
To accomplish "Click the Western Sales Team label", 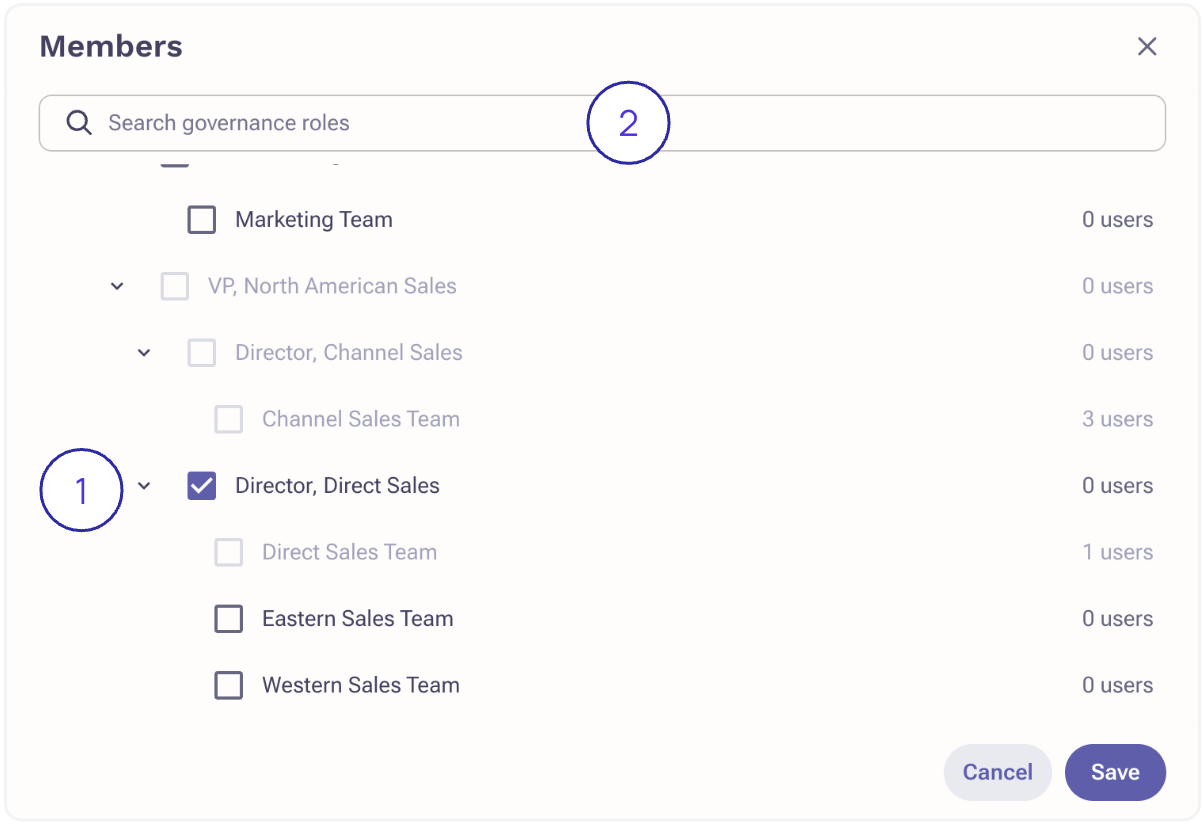I will point(361,685).
